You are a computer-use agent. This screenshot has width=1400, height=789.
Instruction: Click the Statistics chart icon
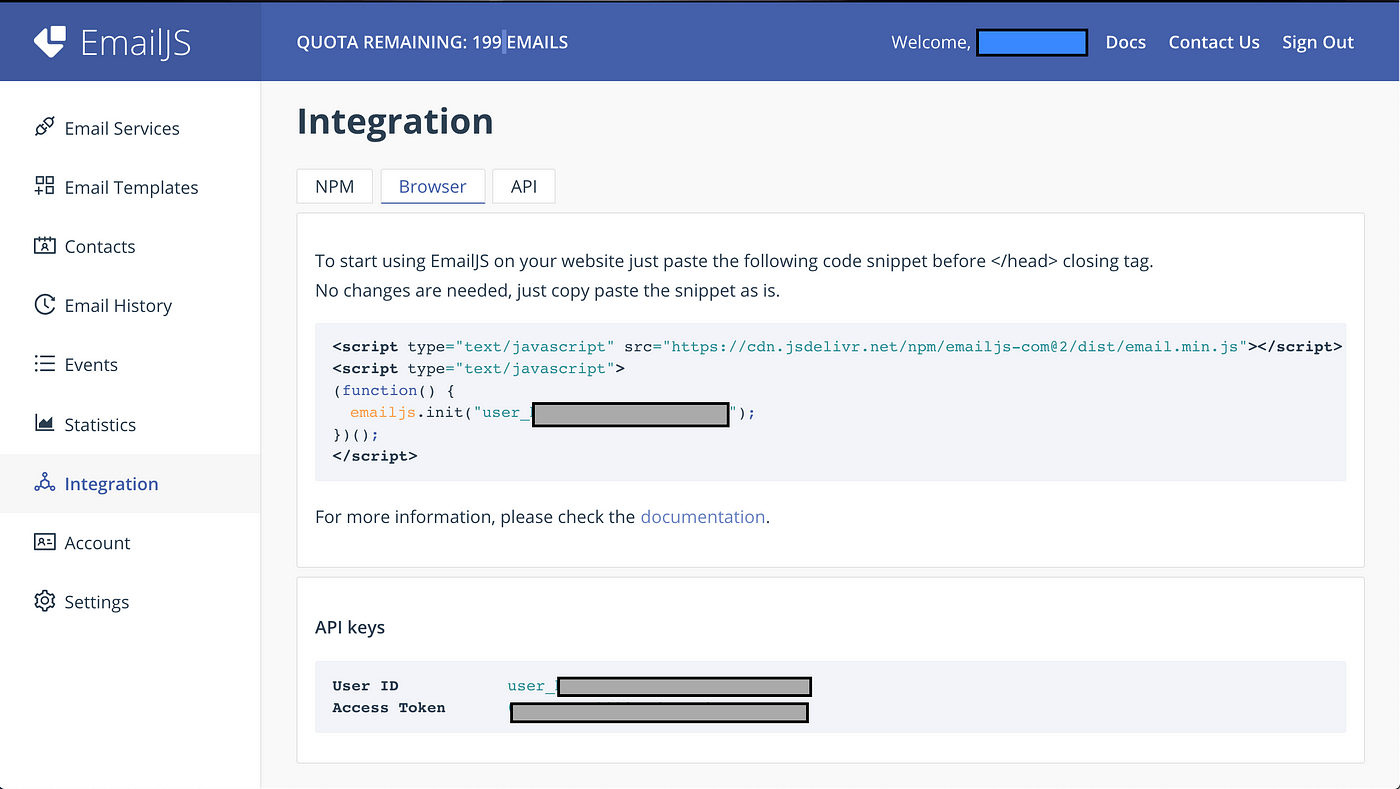44,423
